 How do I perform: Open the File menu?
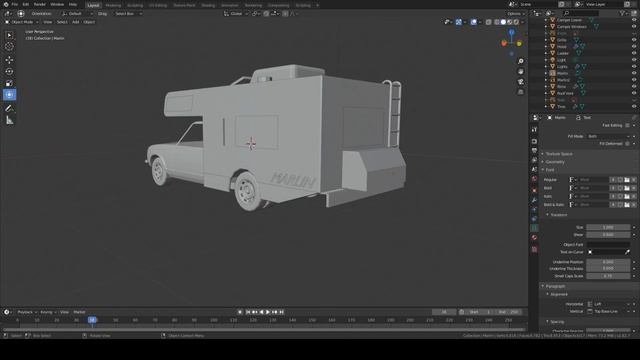(x=15, y=4)
